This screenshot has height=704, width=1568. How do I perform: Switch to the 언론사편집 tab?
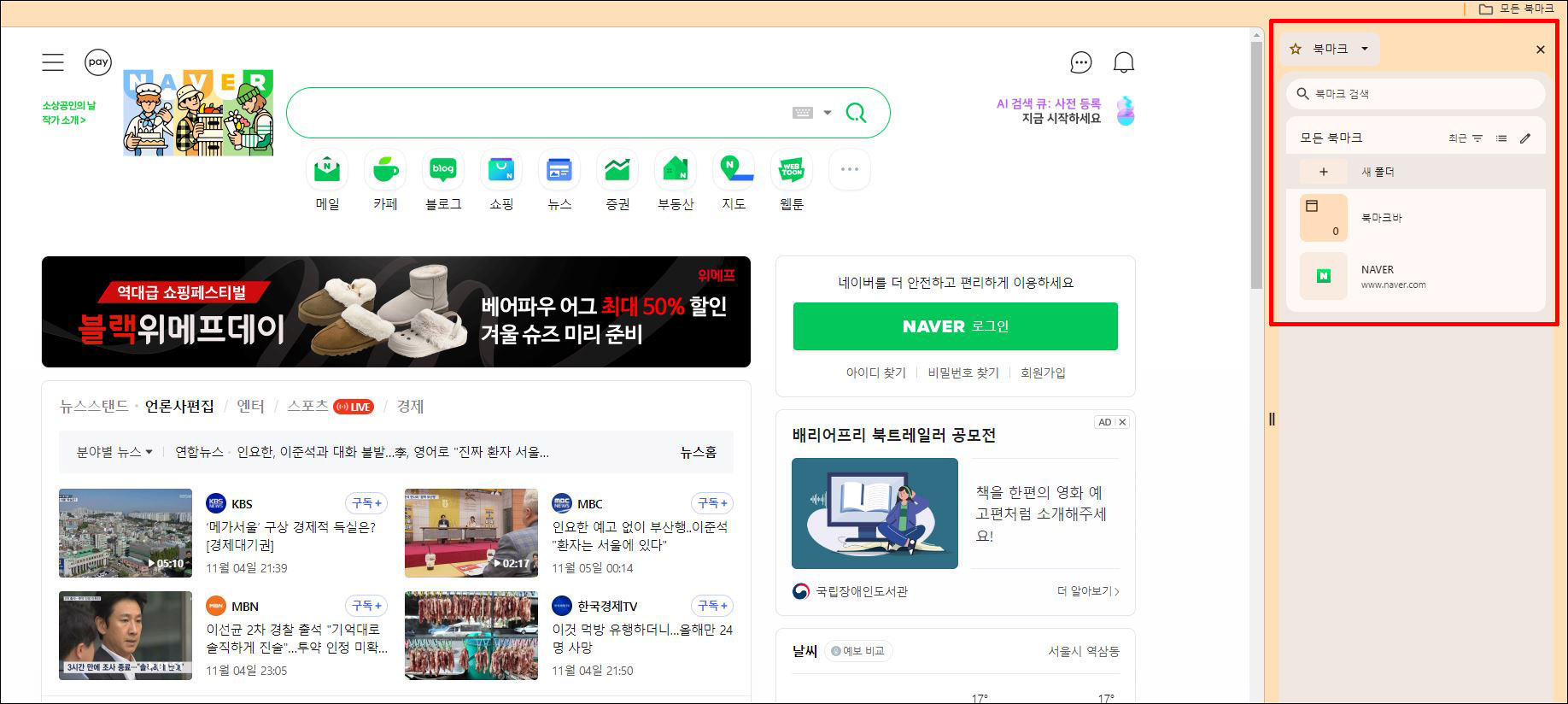(x=179, y=407)
